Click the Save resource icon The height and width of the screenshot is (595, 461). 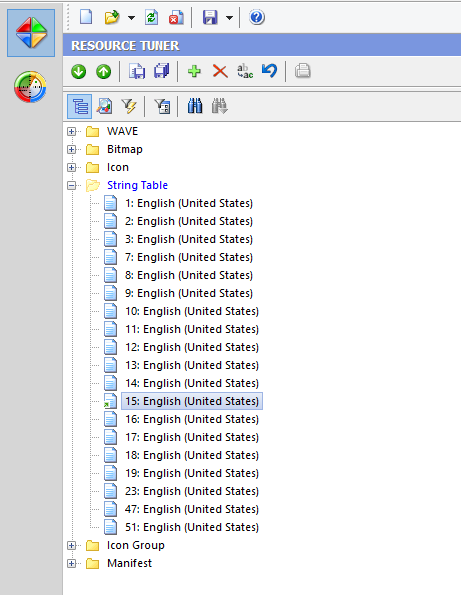137,71
